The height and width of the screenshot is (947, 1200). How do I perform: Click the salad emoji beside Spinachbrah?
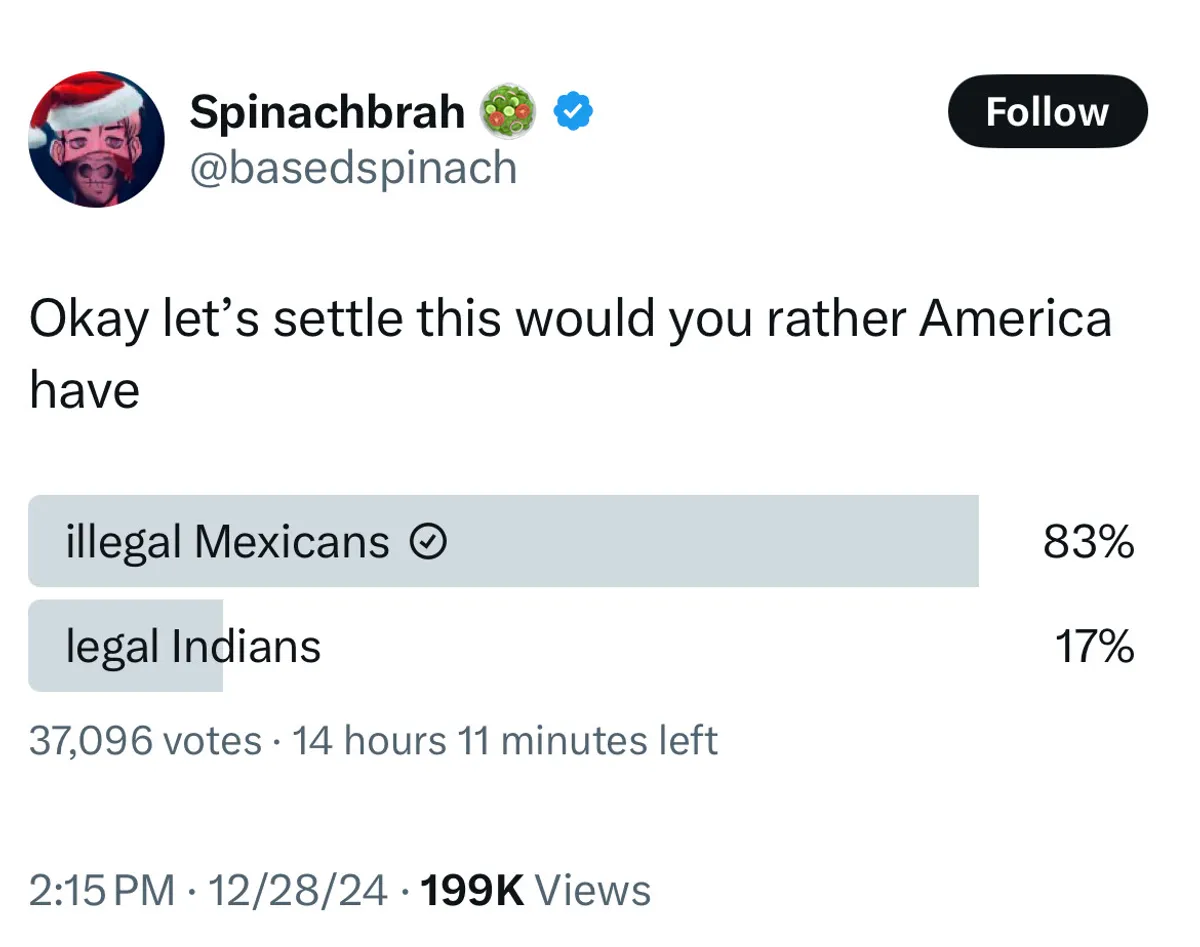509,112
